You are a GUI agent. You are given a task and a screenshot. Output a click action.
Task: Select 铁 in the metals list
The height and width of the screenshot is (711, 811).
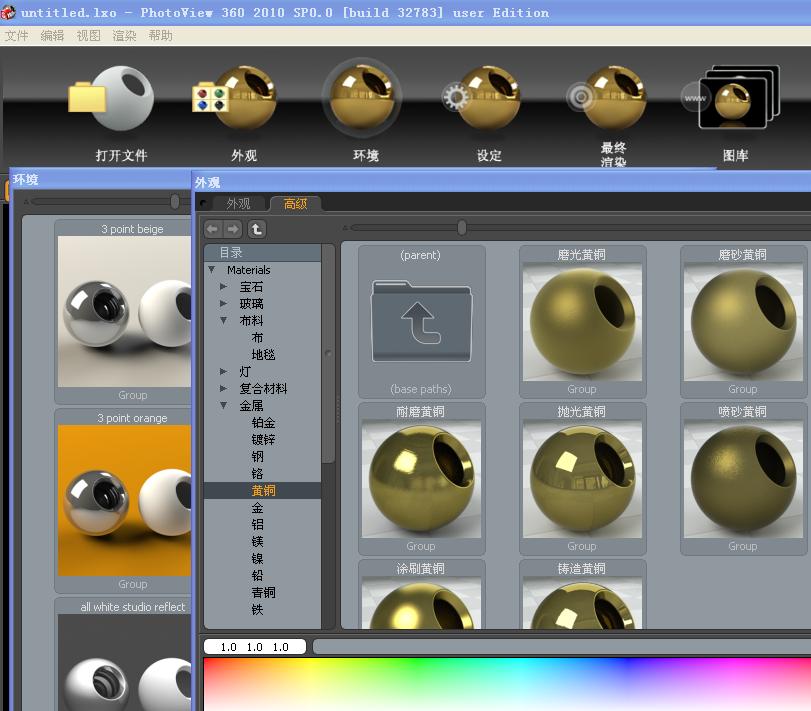click(x=257, y=610)
